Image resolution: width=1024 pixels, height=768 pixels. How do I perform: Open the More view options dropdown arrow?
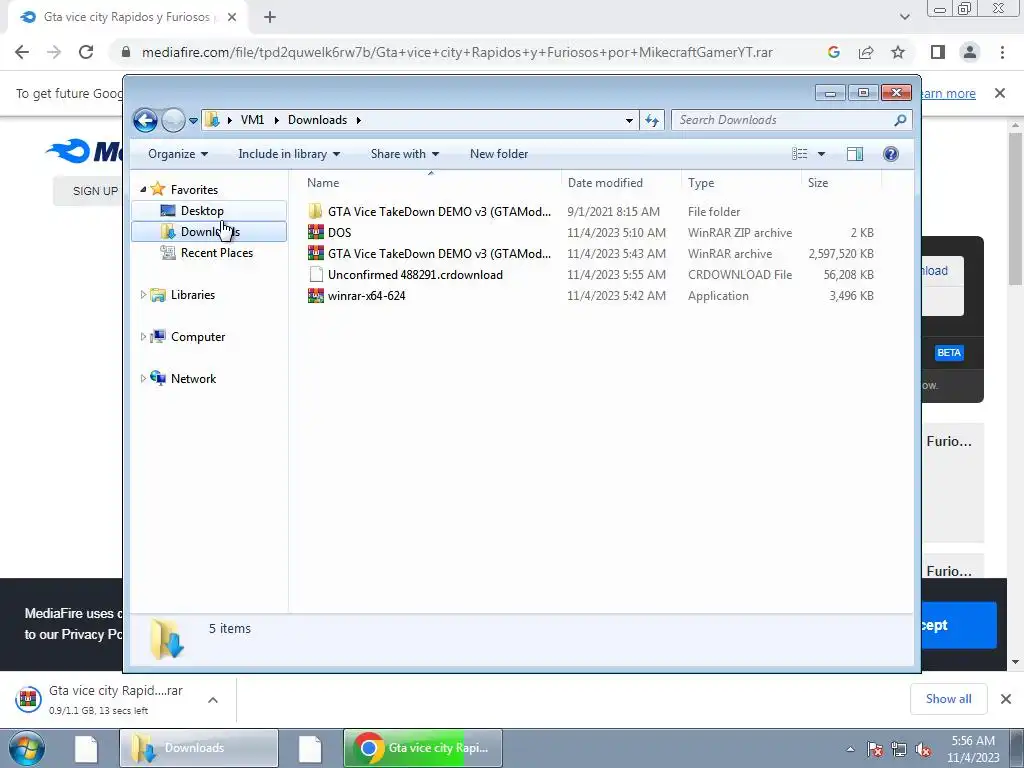[822, 154]
